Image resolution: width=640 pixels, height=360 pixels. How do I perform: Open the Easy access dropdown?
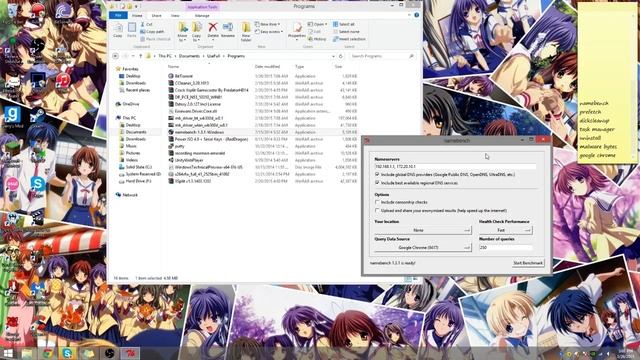click(x=269, y=31)
